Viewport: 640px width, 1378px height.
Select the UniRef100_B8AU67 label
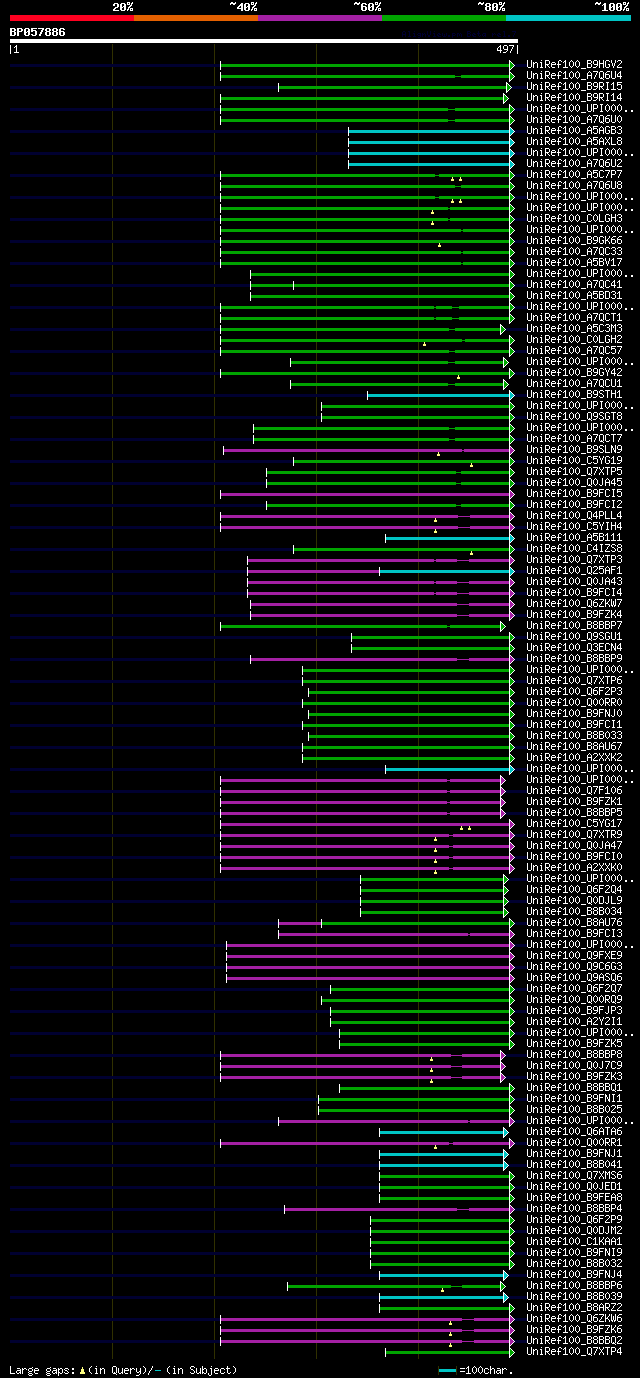[574, 746]
